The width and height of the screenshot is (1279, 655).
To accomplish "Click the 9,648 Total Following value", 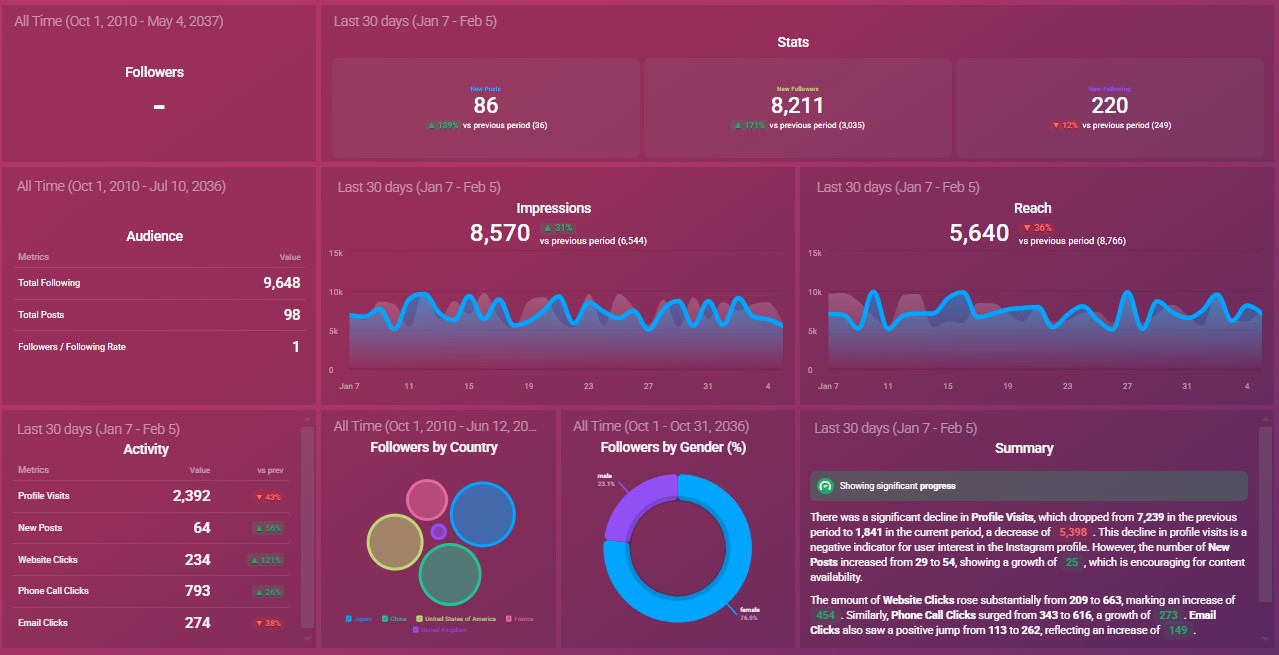I will (282, 283).
